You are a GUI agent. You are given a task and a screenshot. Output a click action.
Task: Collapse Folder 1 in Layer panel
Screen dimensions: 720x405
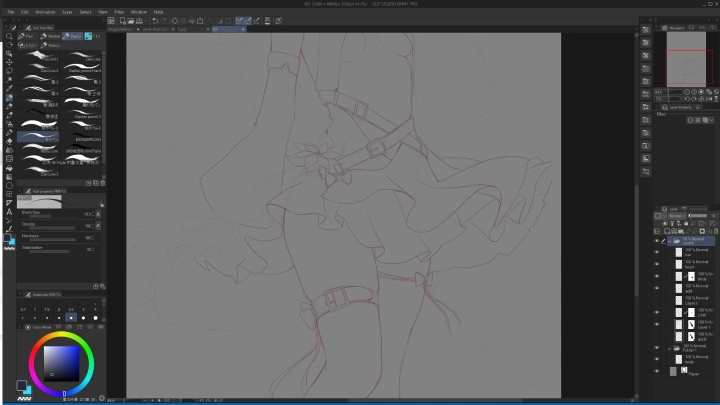(669, 348)
